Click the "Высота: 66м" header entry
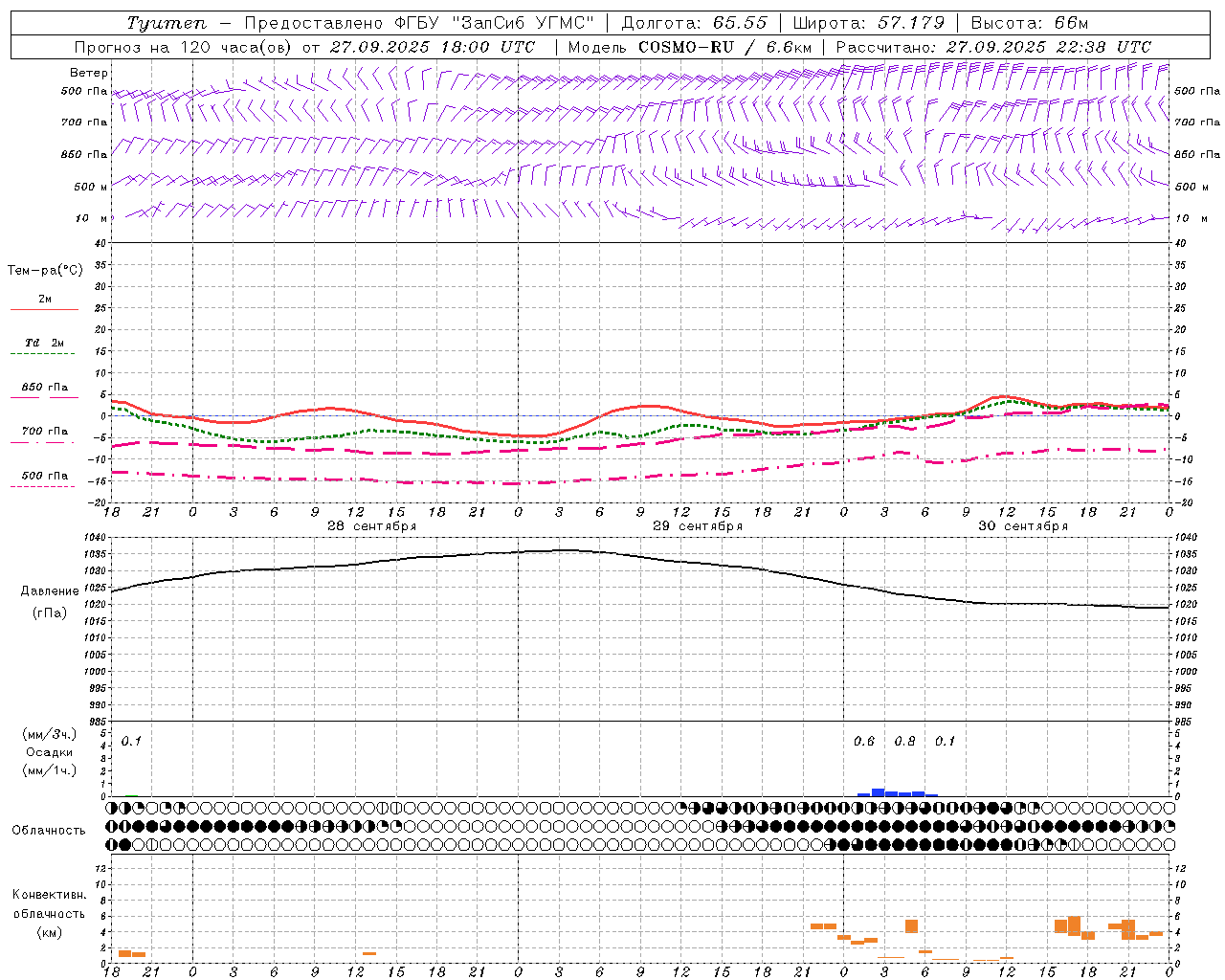 [x=1030, y=23]
